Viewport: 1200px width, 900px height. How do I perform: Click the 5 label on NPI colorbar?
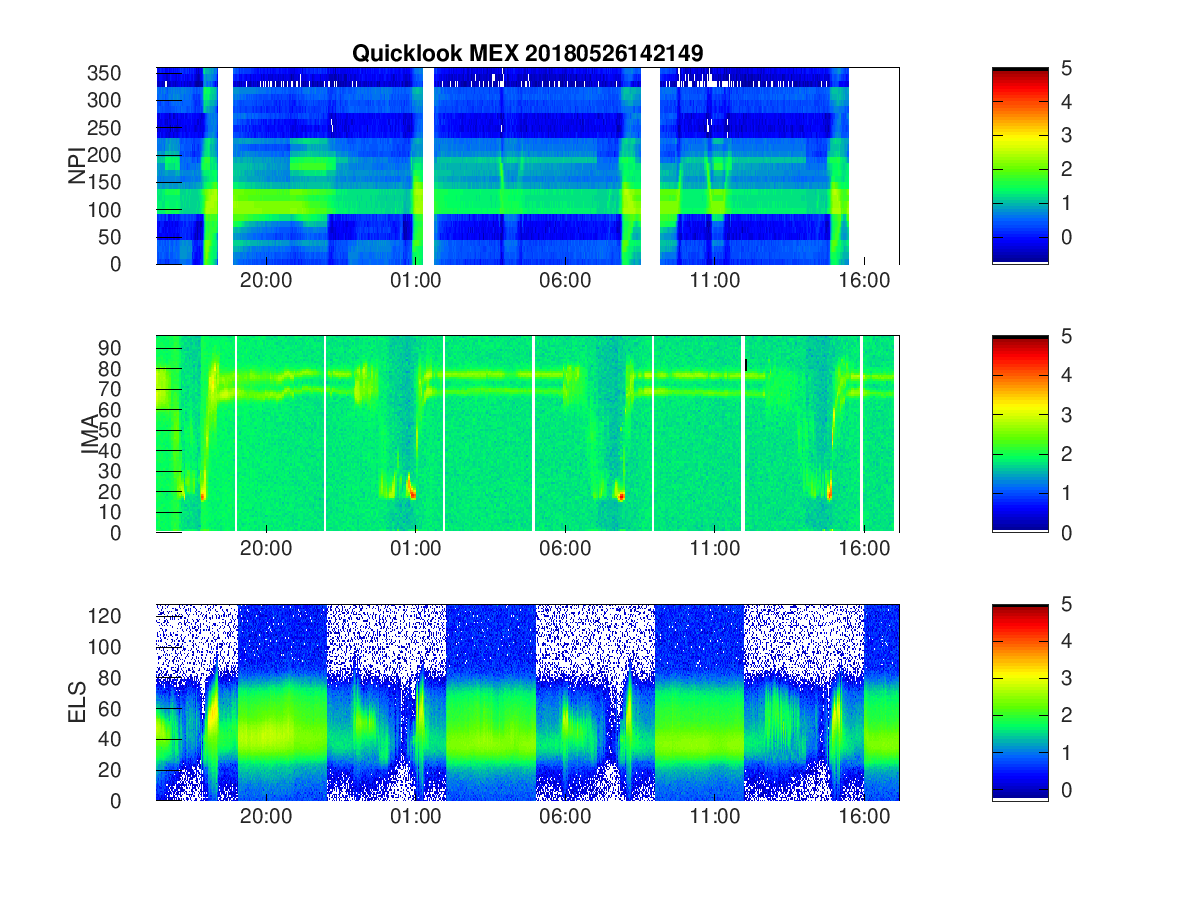(1067, 68)
